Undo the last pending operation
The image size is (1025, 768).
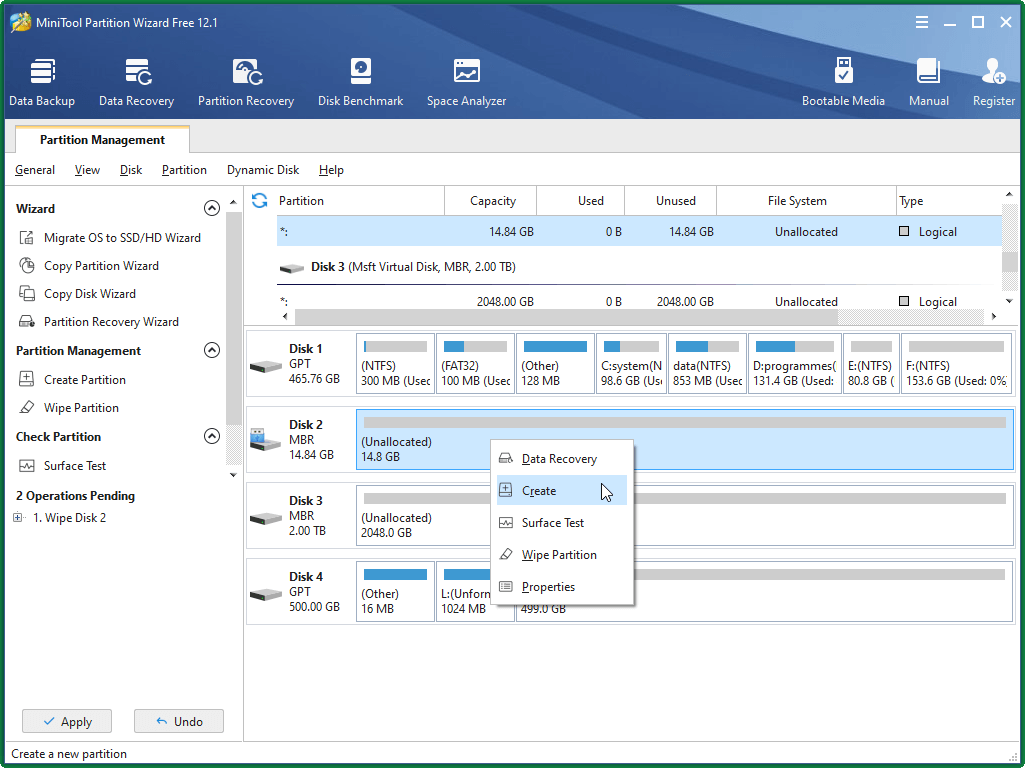[x=178, y=721]
